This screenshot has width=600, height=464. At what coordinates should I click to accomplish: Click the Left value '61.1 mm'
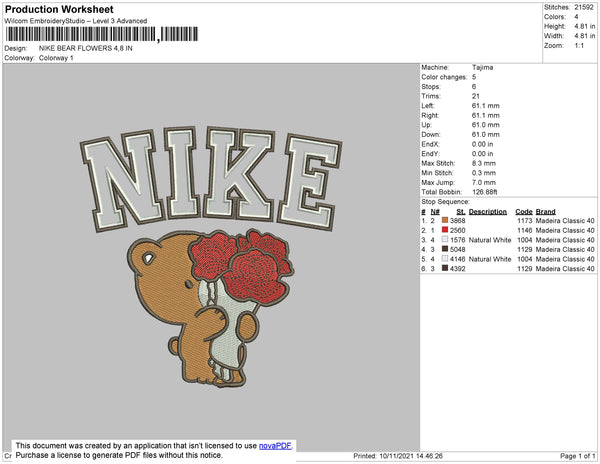pyautogui.click(x=486, y=106)
